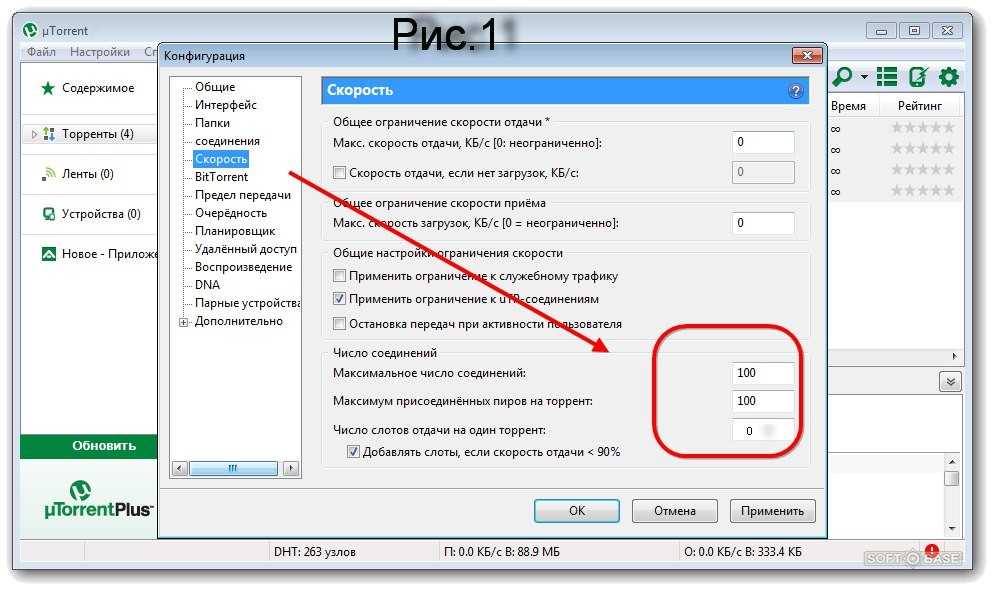Open the search dropdown arrow

(864, 77)
